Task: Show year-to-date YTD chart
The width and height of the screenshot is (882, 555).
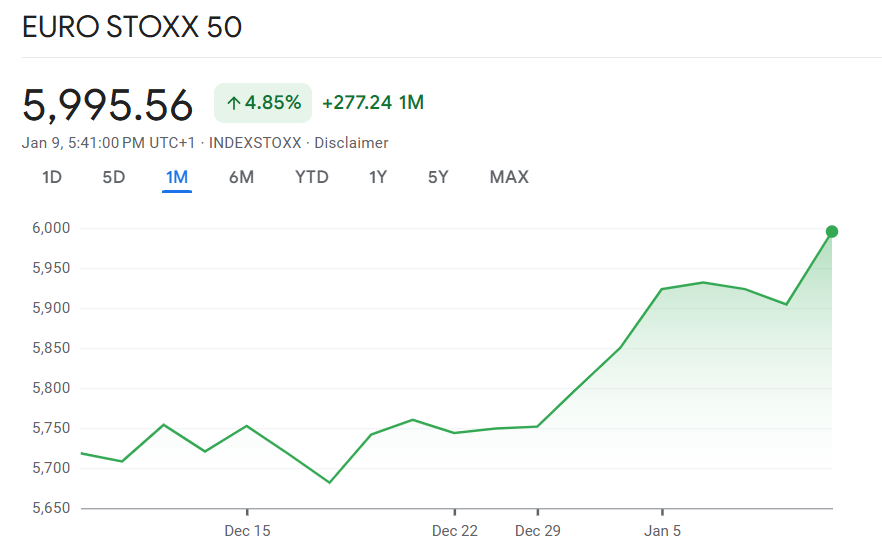Action: pyautogui.click(x=312, y=177)
